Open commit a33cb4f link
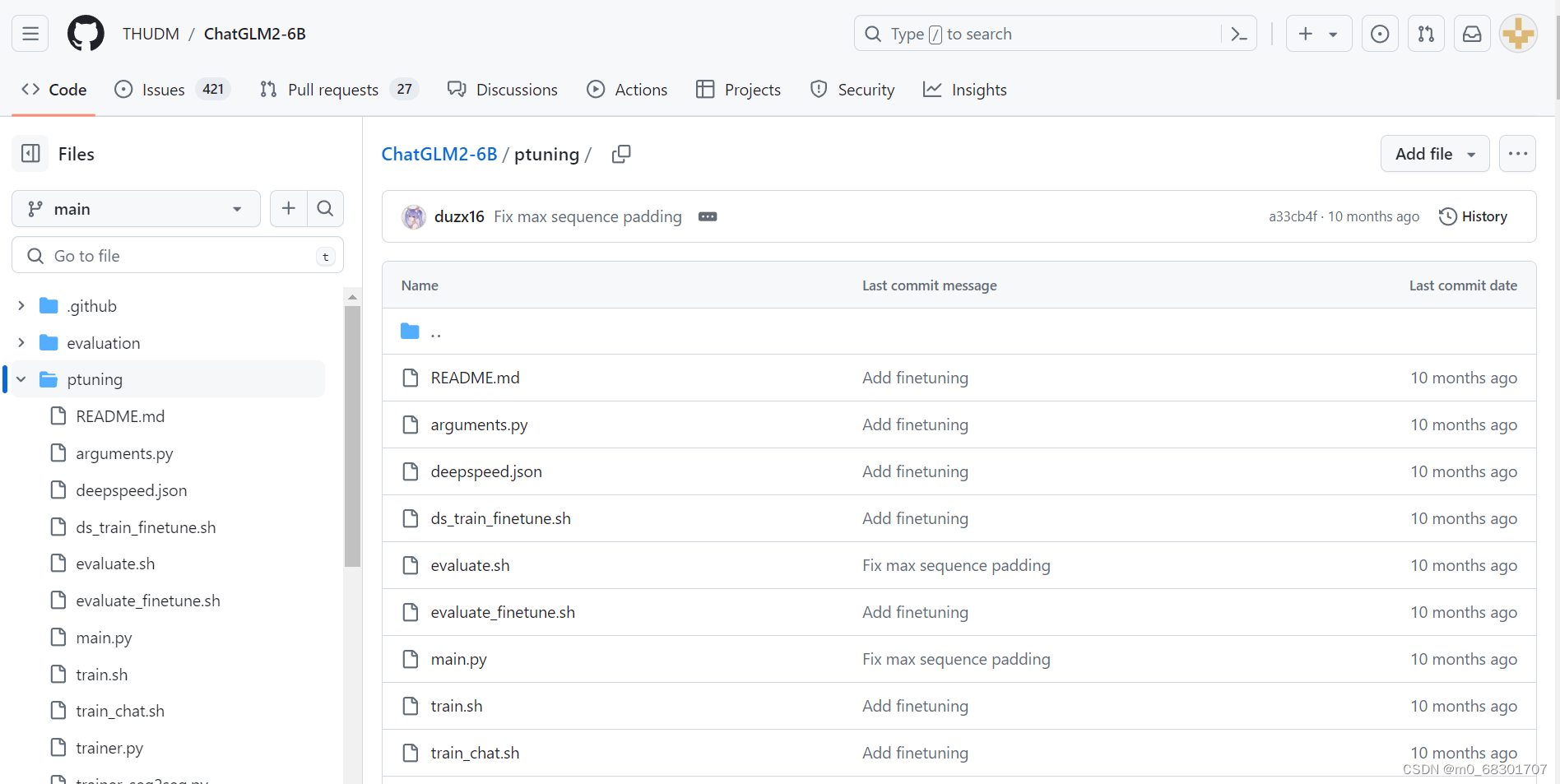 pos(1293,216)
